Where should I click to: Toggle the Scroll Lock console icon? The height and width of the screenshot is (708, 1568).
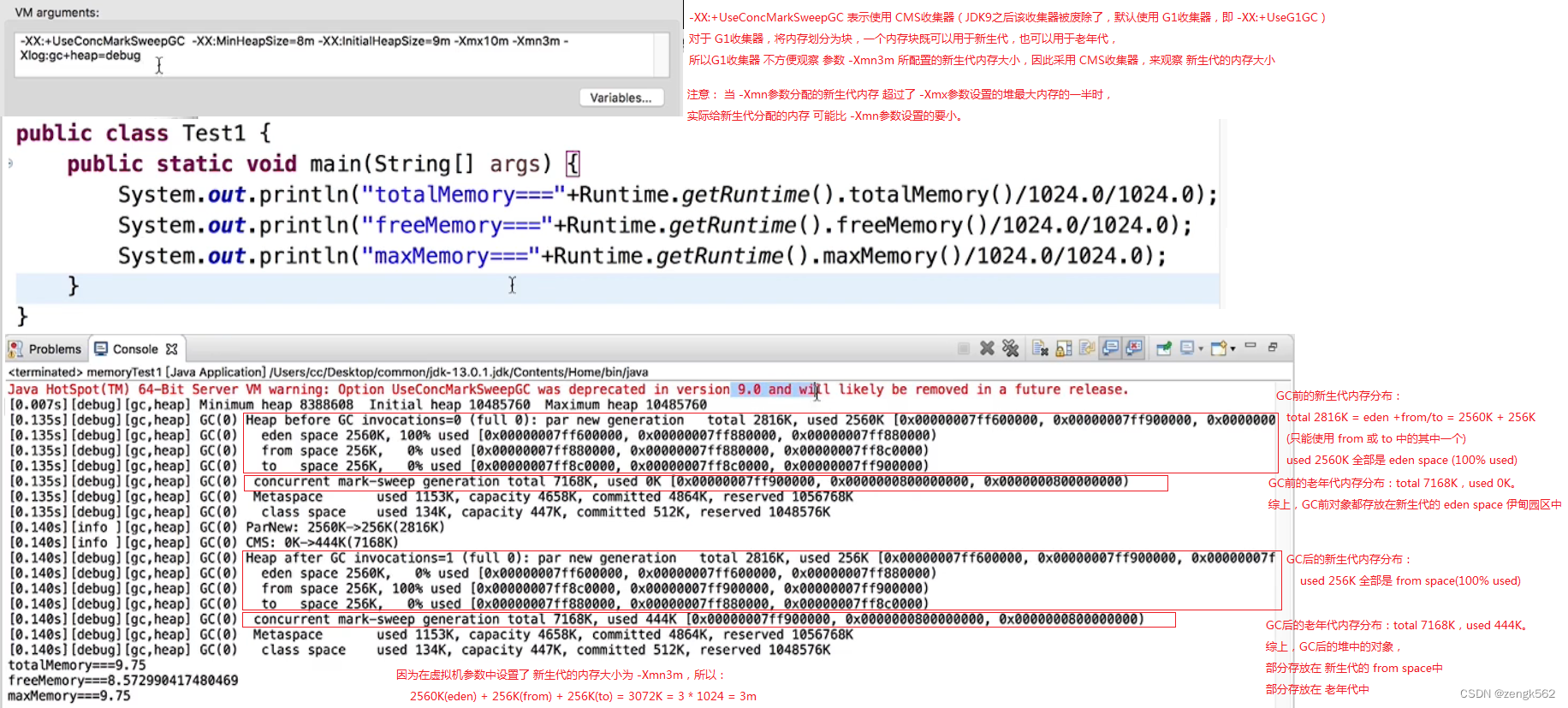[x=1064, y=348]
